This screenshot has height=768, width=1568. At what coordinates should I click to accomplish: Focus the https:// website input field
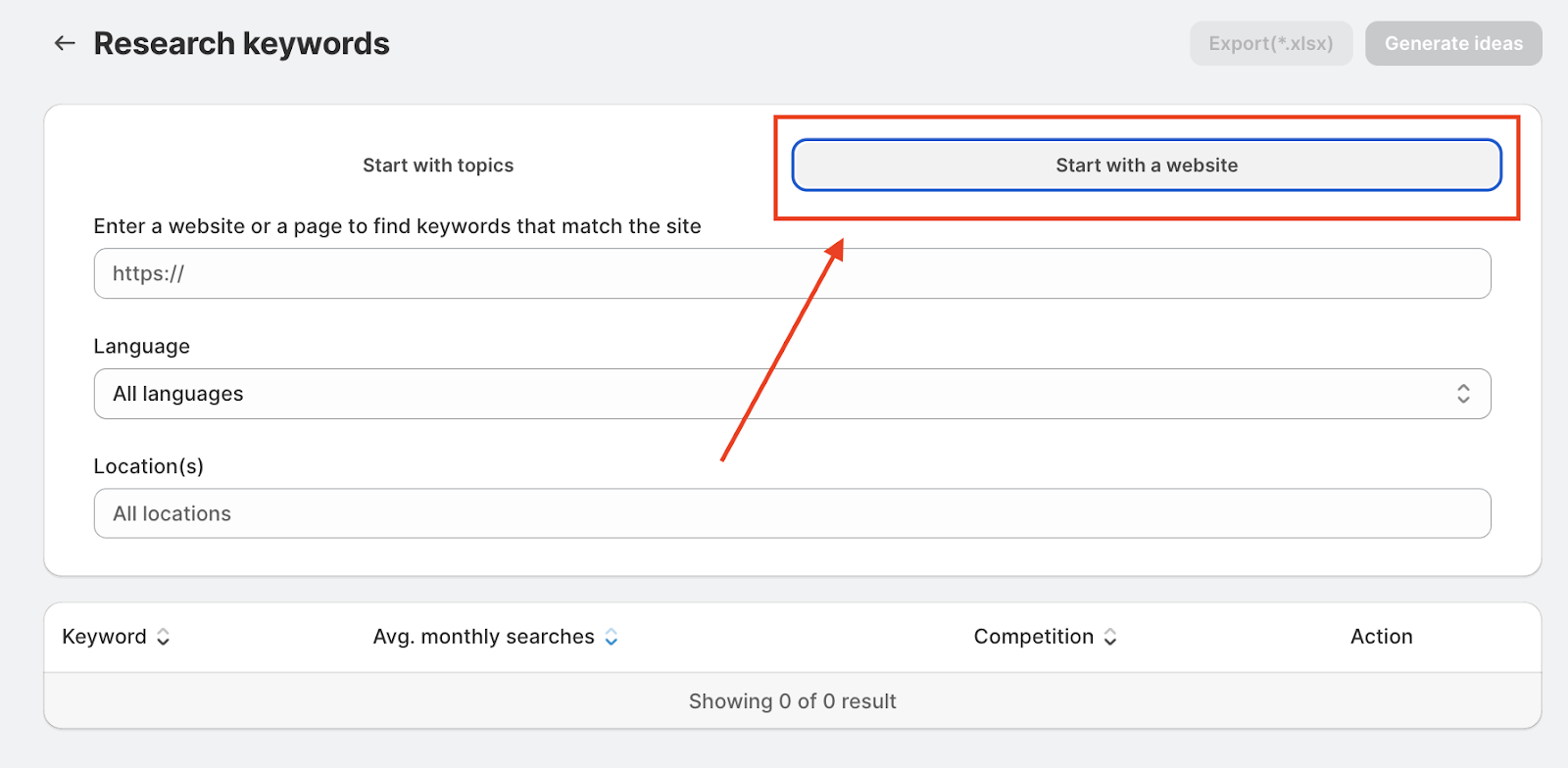792,273
